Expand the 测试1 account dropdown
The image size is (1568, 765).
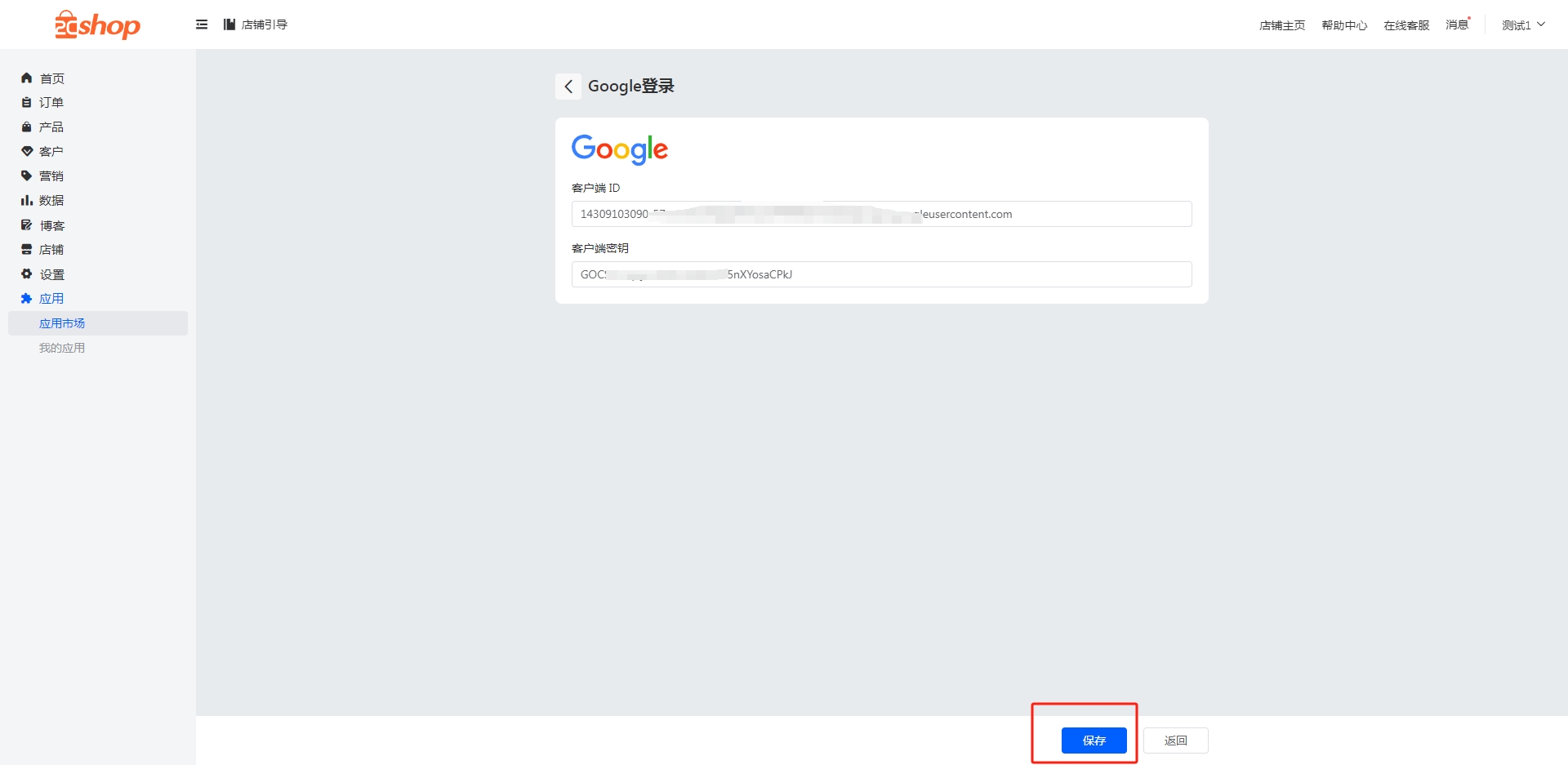(1523, 25)
